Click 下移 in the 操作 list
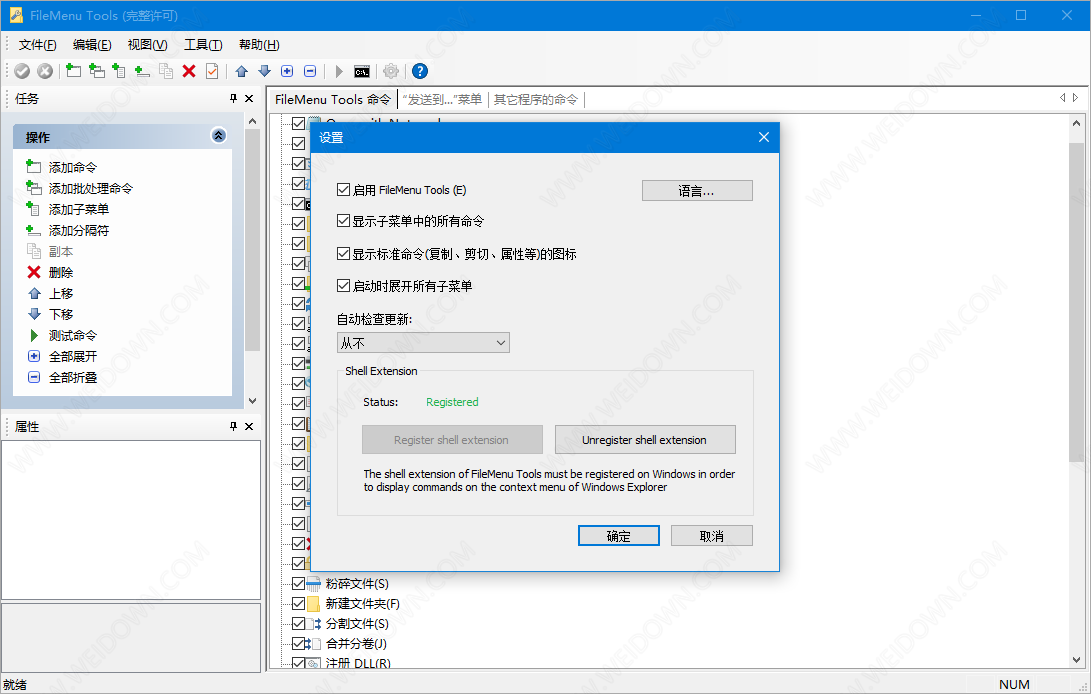Viewport: 1091px width, 694px height. point(61,315)
